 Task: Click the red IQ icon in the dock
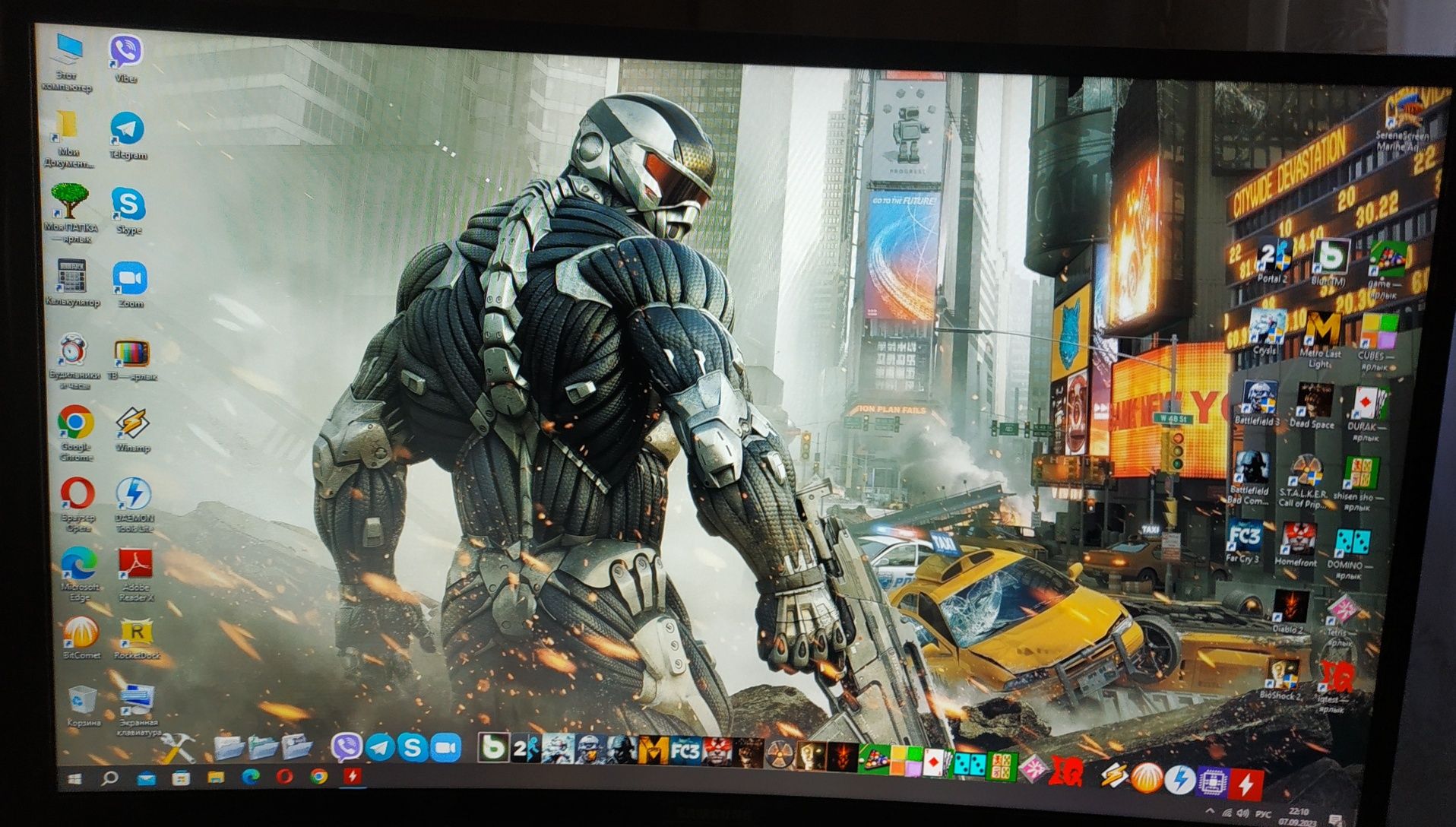pyautogui.click(x=1065, y=772)
